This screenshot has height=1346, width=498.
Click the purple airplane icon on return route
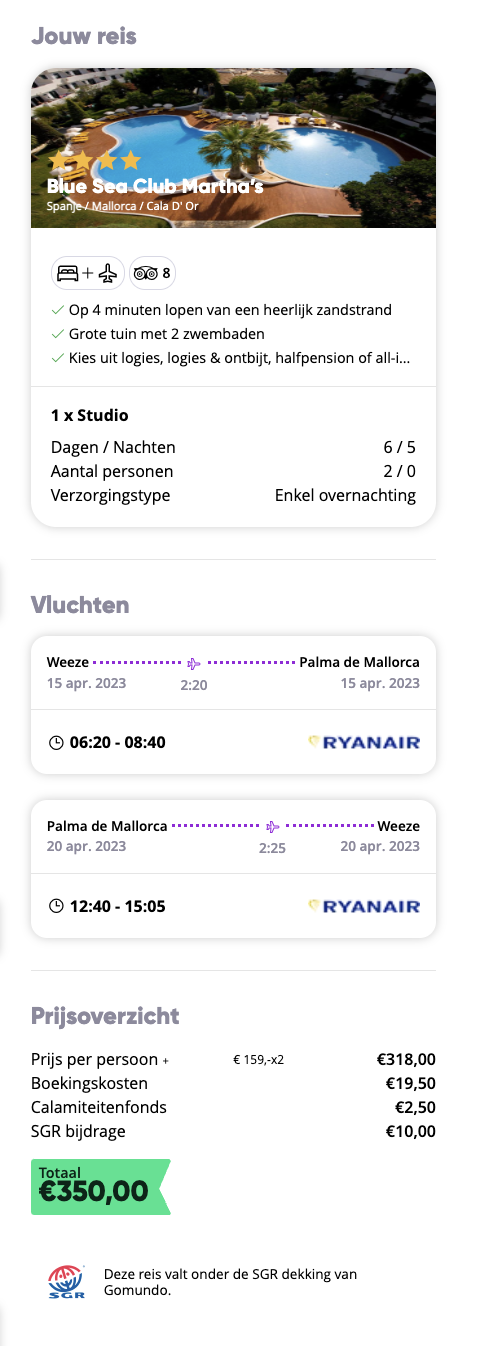click(272, 827)
